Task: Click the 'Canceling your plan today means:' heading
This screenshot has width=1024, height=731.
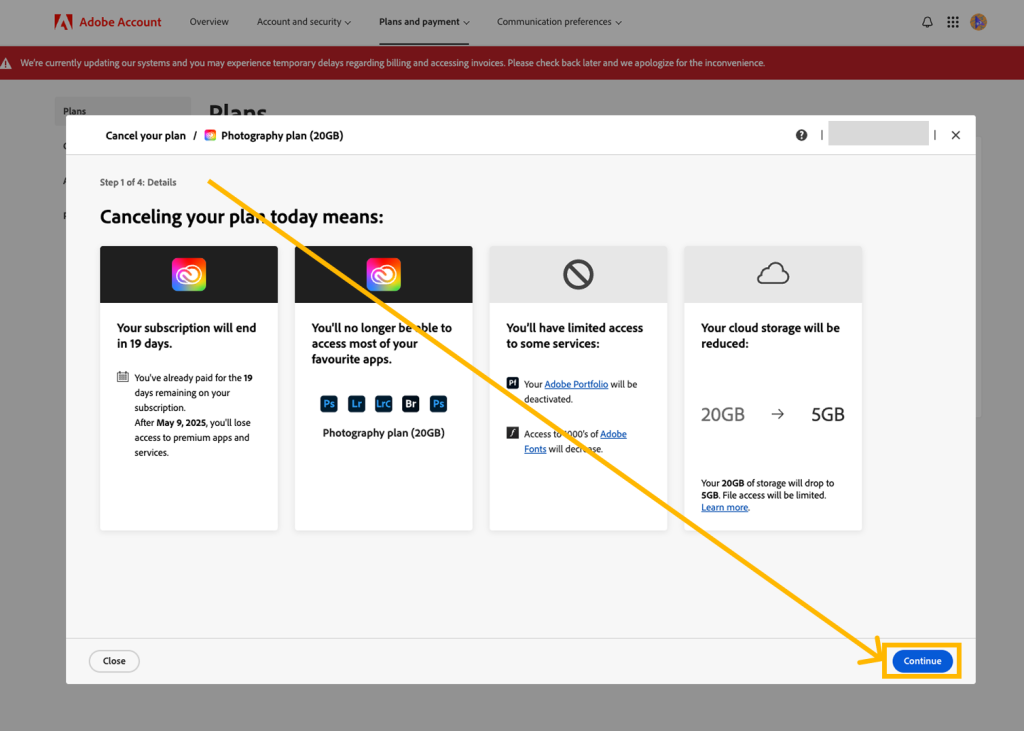Action: (242, 217)
